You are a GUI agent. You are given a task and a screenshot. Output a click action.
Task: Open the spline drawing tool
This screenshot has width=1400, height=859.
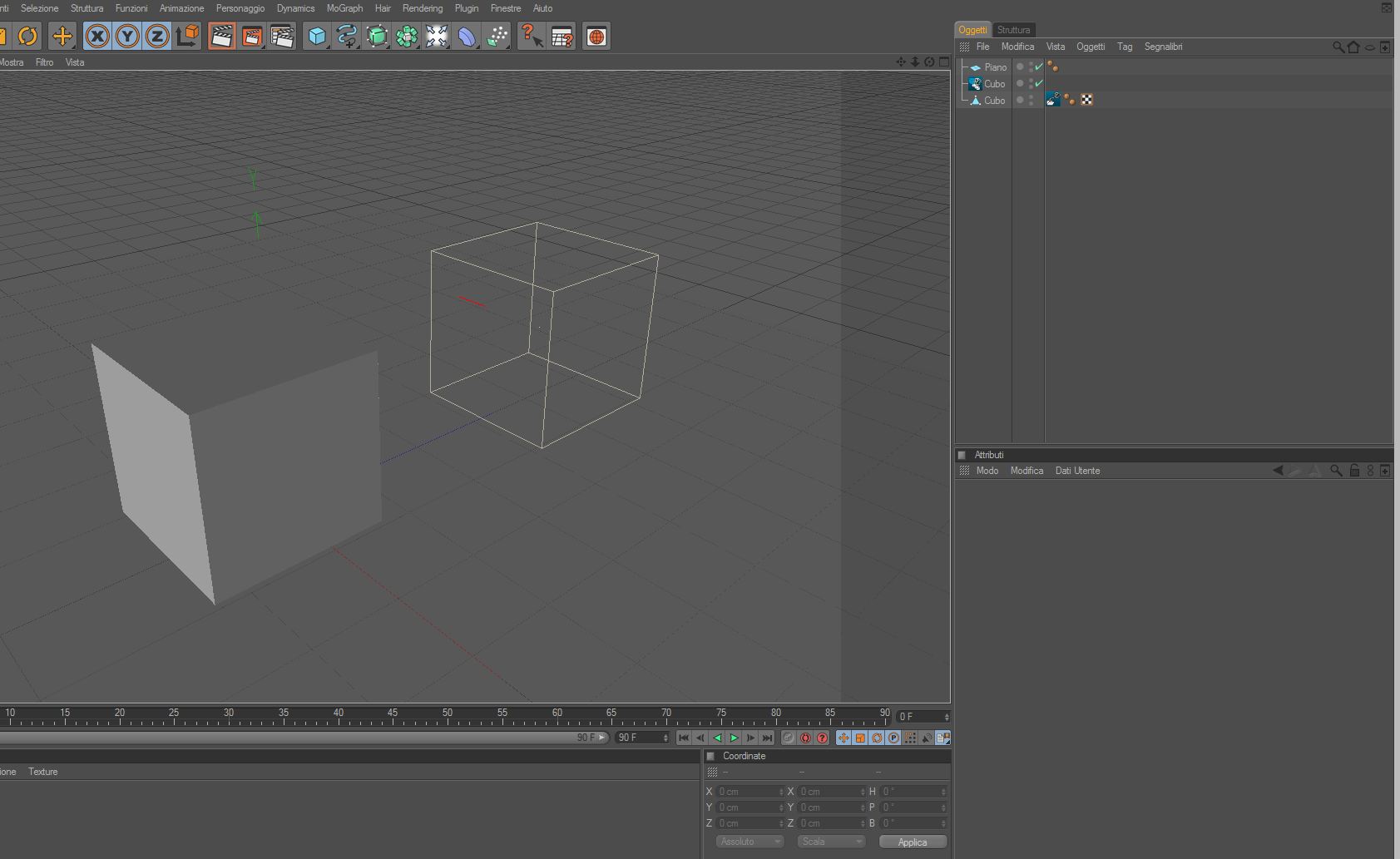(347, 36)
